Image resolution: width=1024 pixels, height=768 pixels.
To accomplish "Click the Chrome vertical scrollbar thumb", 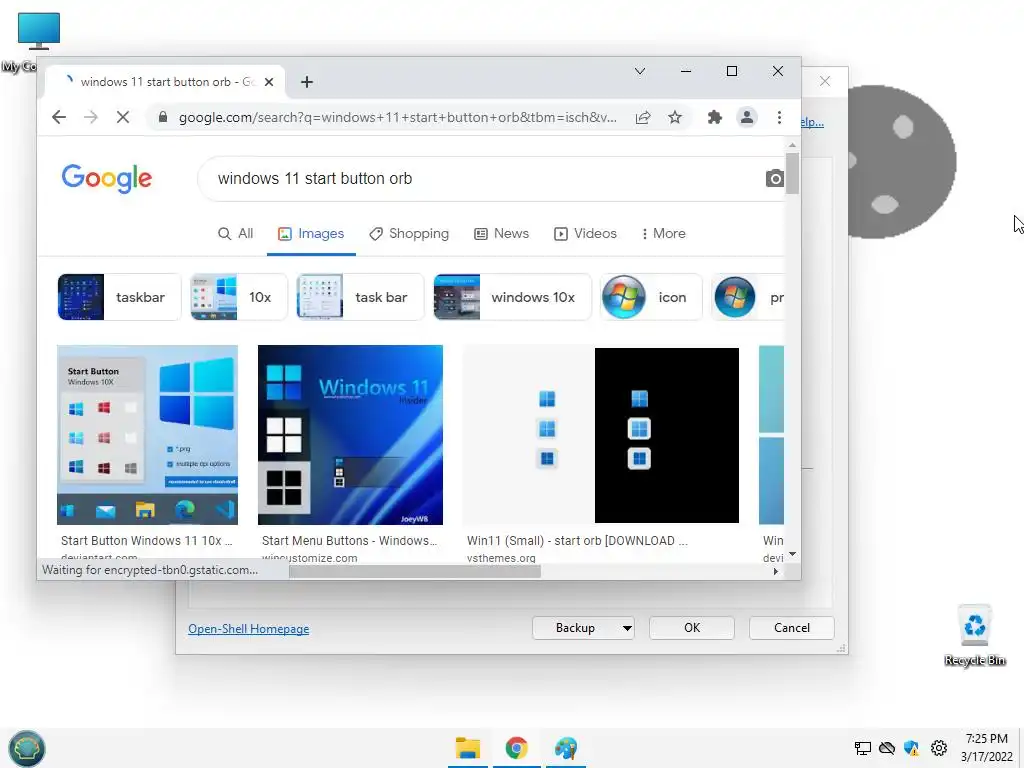I will (792, 173).
